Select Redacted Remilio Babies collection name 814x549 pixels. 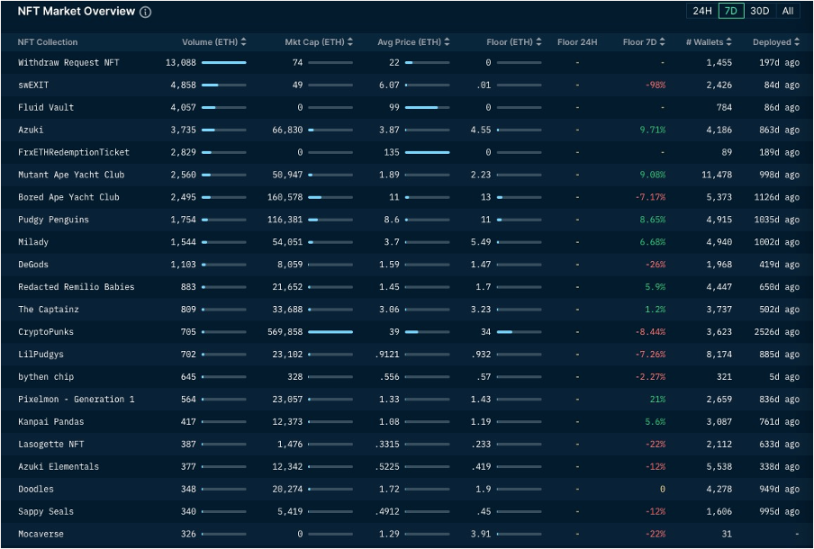76,286
